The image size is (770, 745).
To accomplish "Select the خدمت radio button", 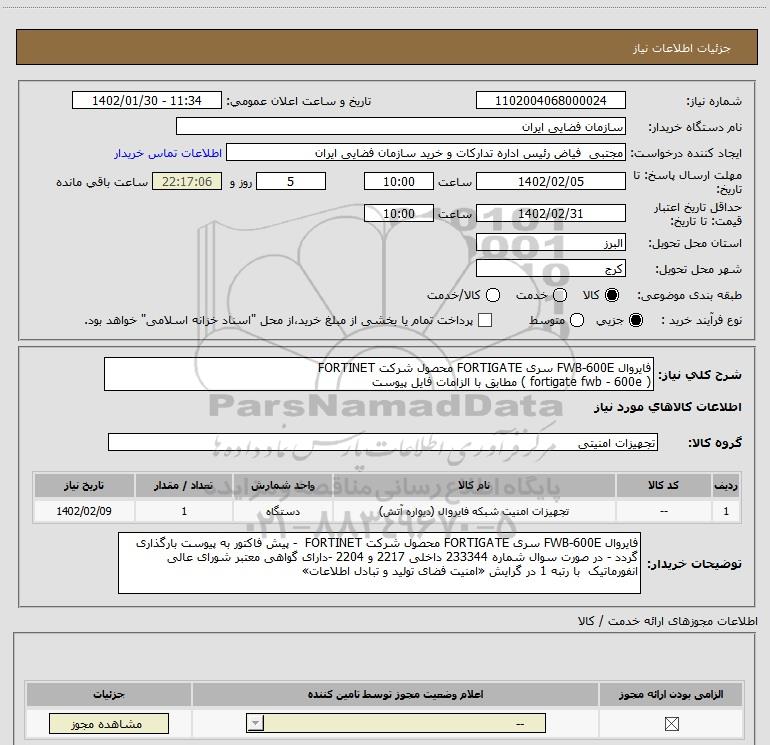I will pos(560,295).
